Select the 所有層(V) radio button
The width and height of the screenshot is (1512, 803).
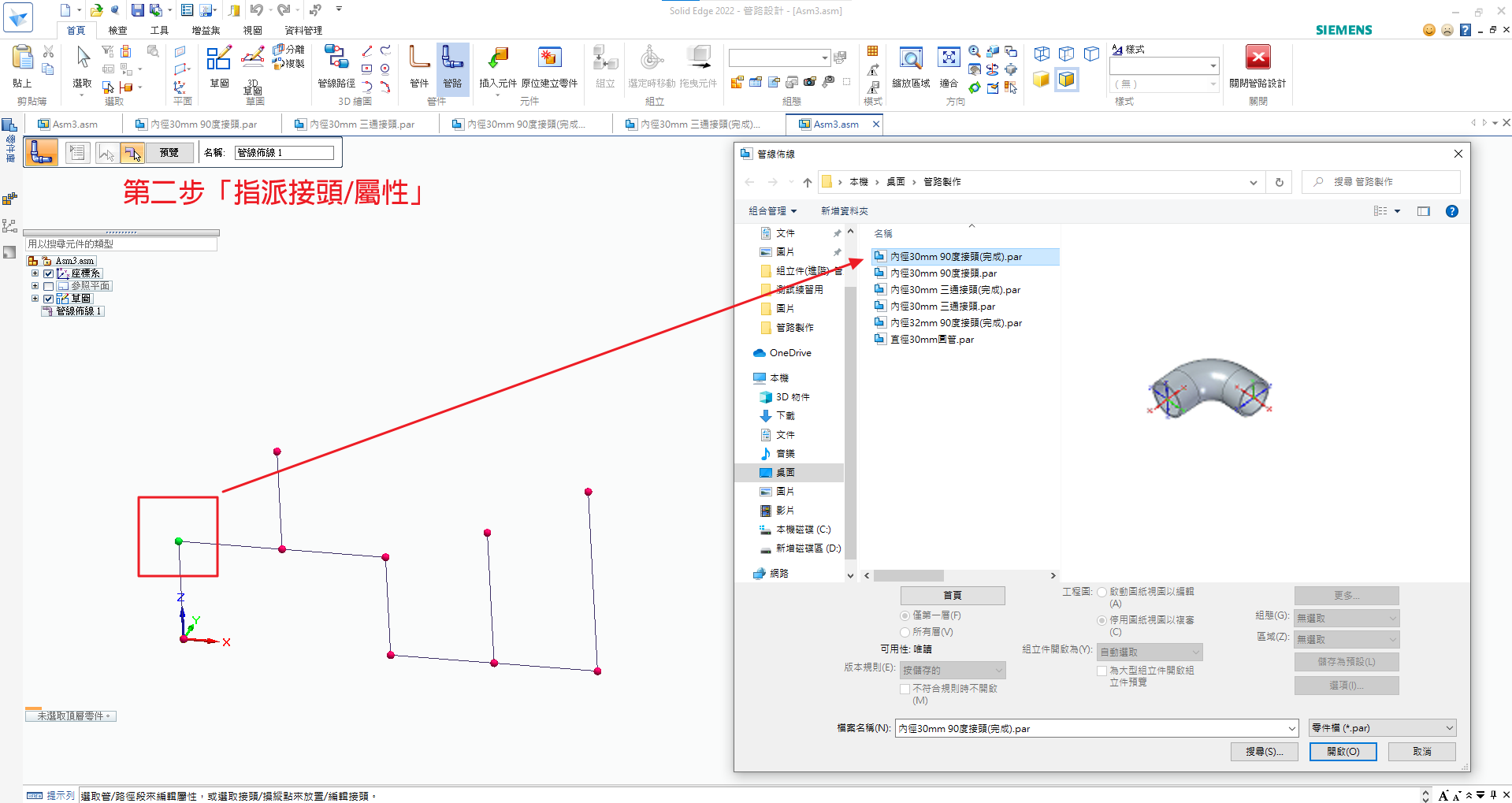click(905, 632)
